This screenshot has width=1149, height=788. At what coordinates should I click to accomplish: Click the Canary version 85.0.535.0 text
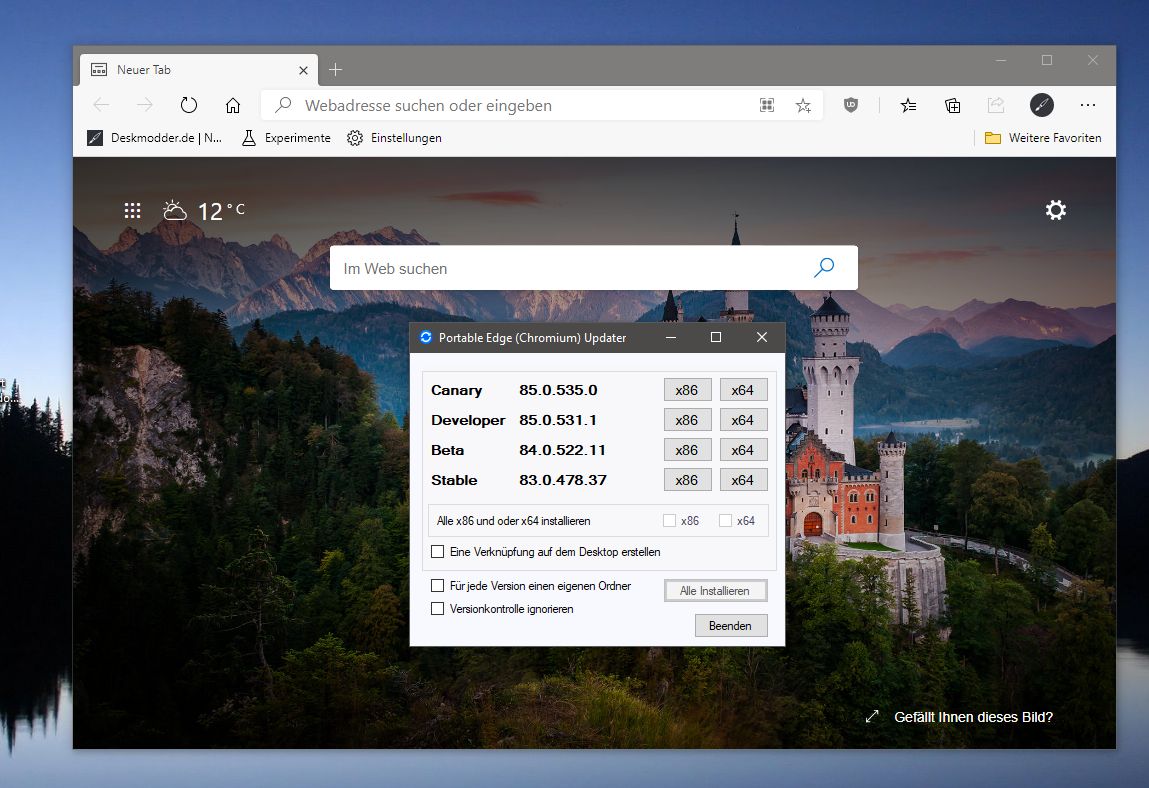click(x=558, y=390)
